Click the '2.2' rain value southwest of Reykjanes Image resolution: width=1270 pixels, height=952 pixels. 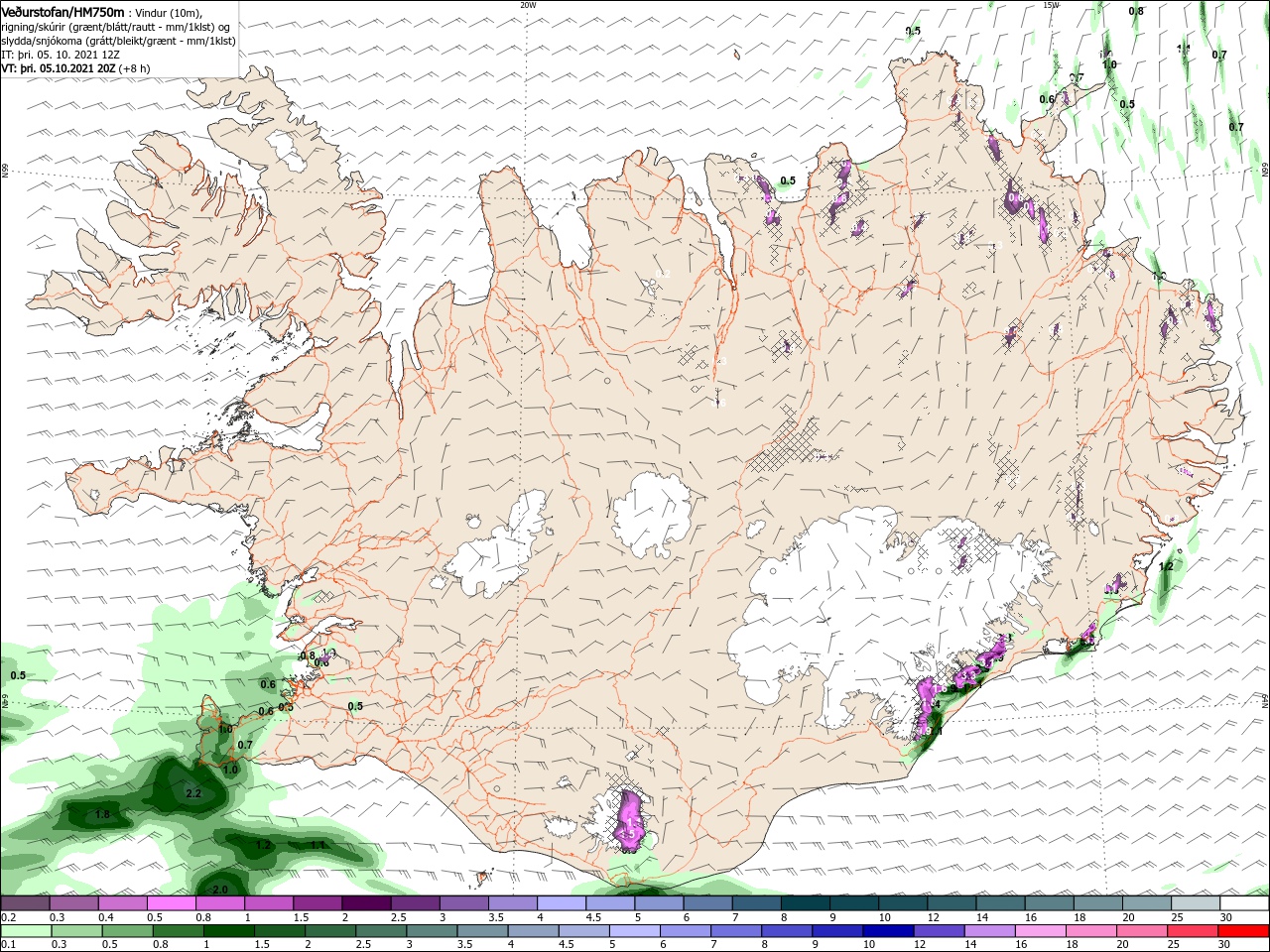pyautogui.click(x=193, y=793)
